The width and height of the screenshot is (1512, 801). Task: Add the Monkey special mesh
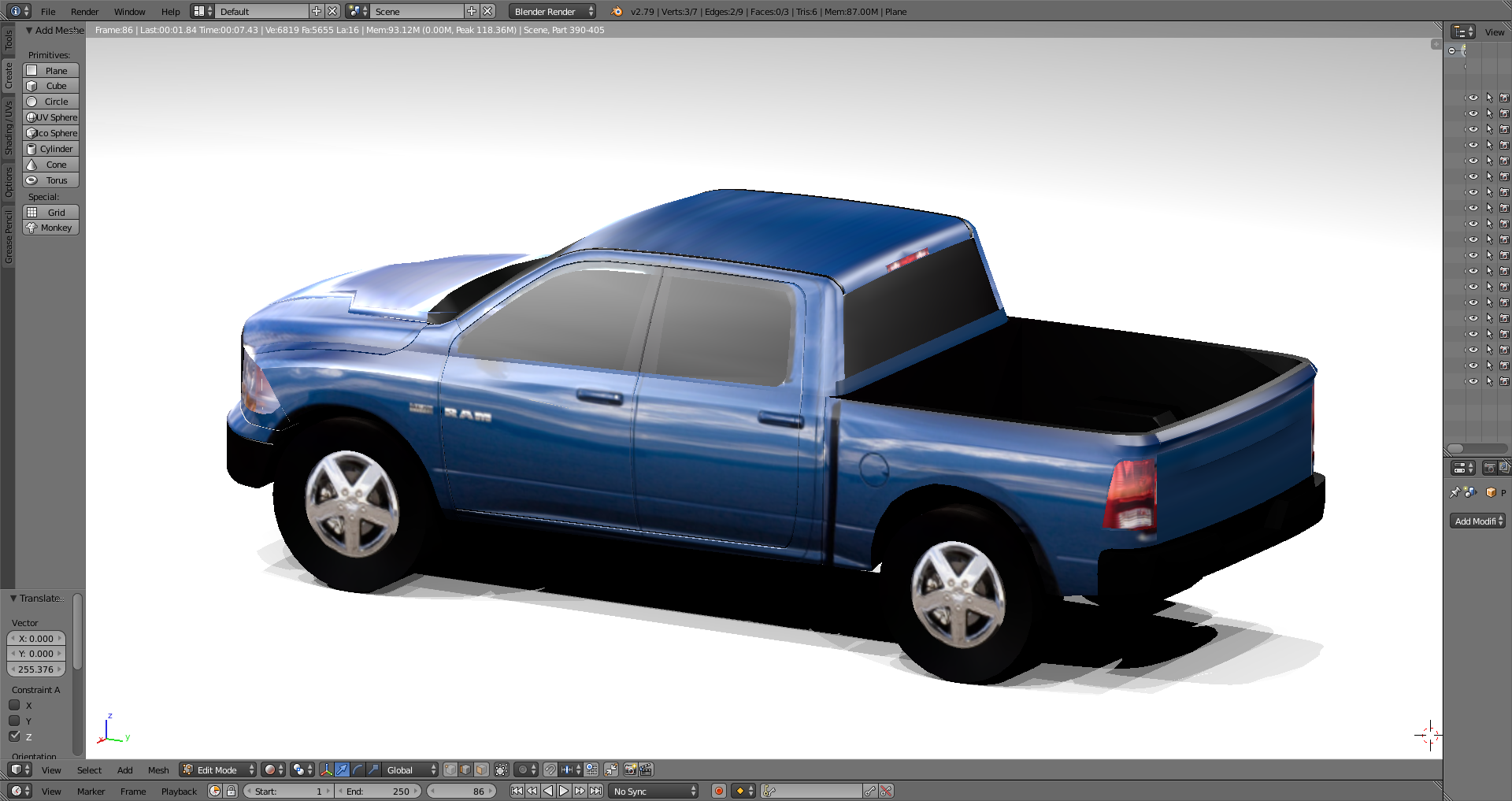pyautogui.click(x=51, y=228)
